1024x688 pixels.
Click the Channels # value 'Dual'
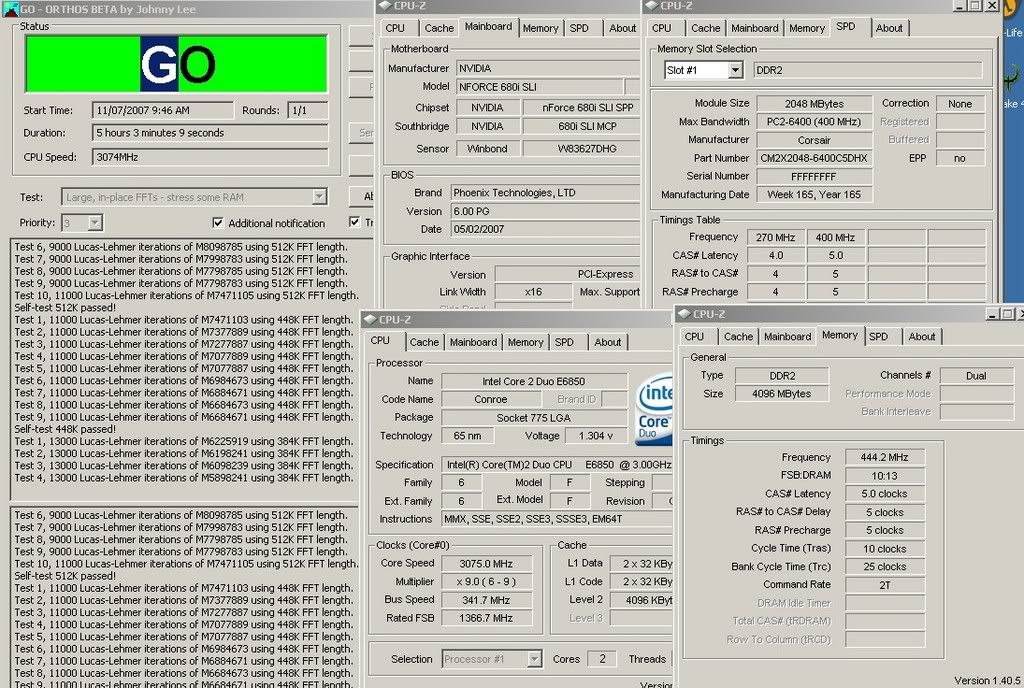(976, 375)
